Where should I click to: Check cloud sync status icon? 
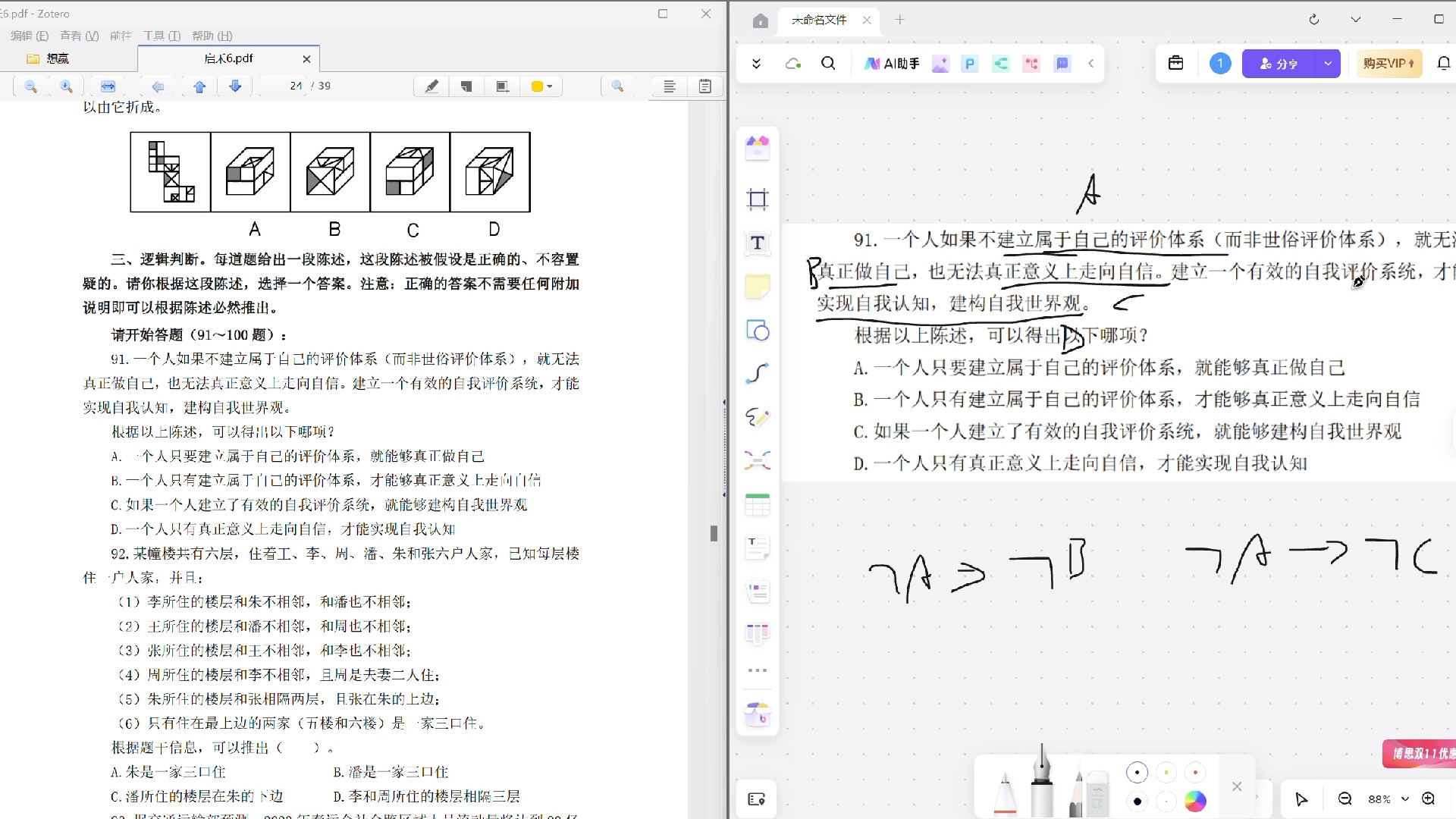(793, 64)
